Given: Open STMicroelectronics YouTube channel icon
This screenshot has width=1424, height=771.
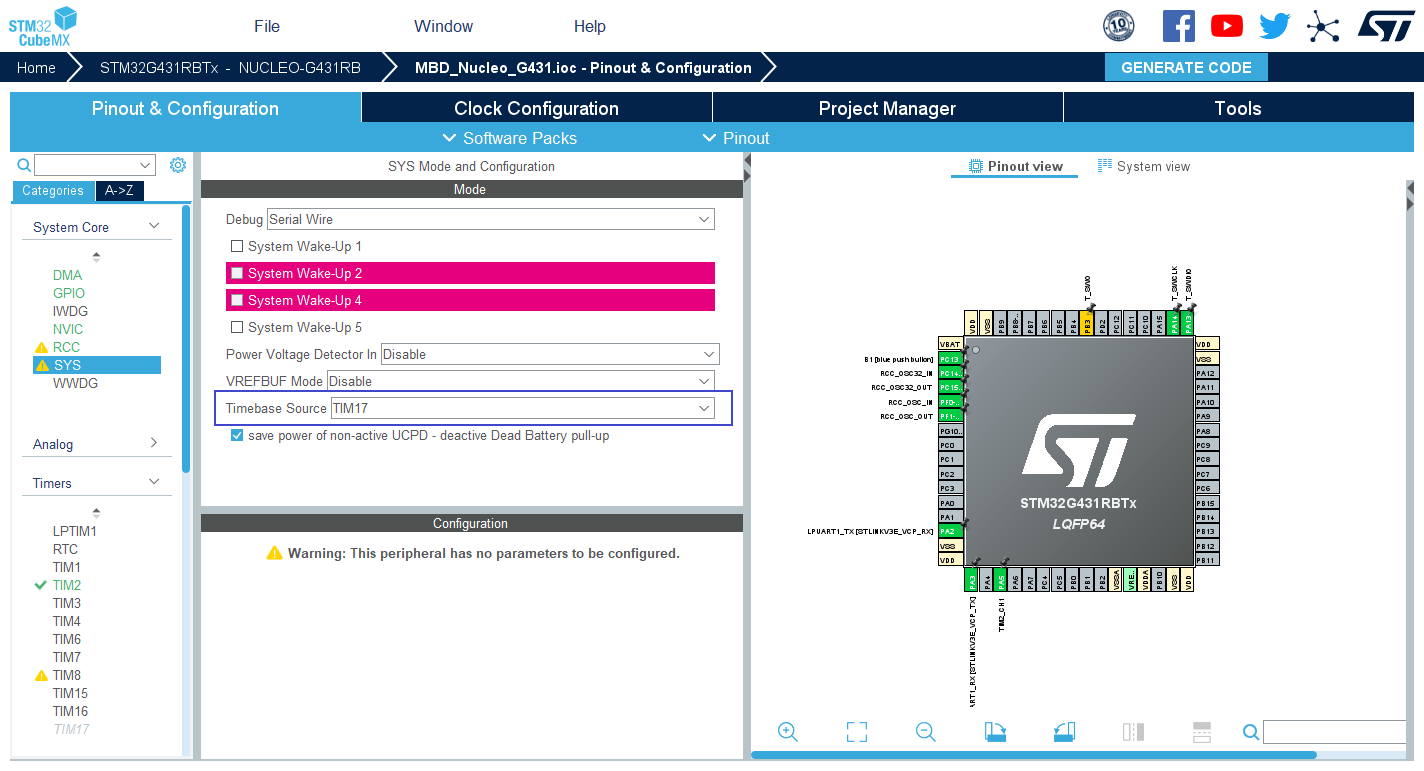Looking at the screenshot, I should point(1226,26).
